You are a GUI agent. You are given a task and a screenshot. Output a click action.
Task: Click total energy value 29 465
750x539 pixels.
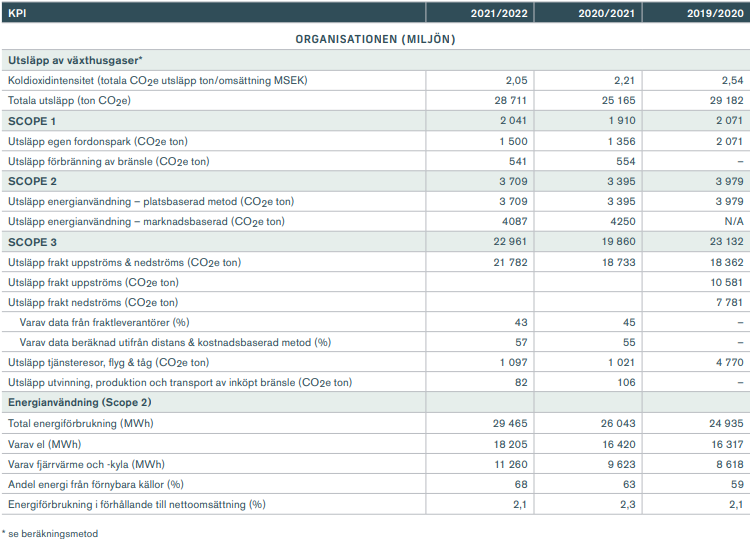click(510, 424)
